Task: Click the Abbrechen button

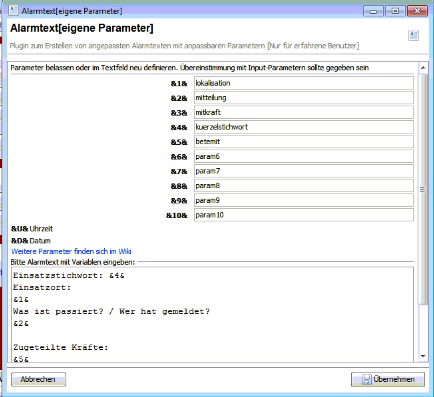Action: point(38,379)
